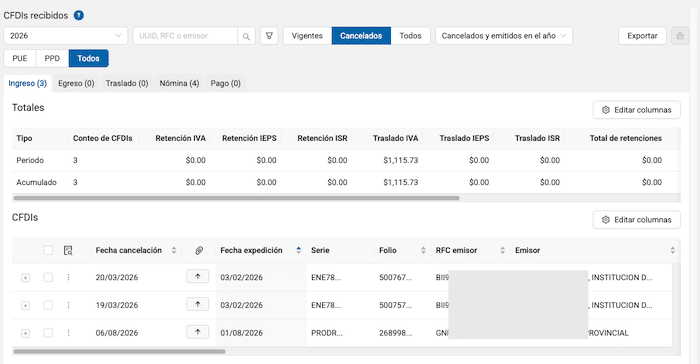Image resolution: width=700 pixels, height=364 pixels.
Task: Tick the checkbox for row 06/08/2026
Action: point(48,333)
